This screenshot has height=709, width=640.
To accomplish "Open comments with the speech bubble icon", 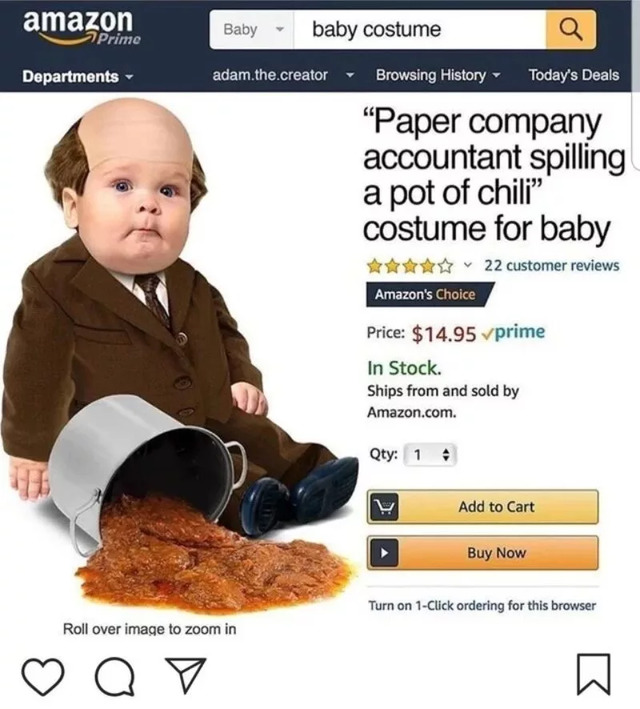I will 115,676.
